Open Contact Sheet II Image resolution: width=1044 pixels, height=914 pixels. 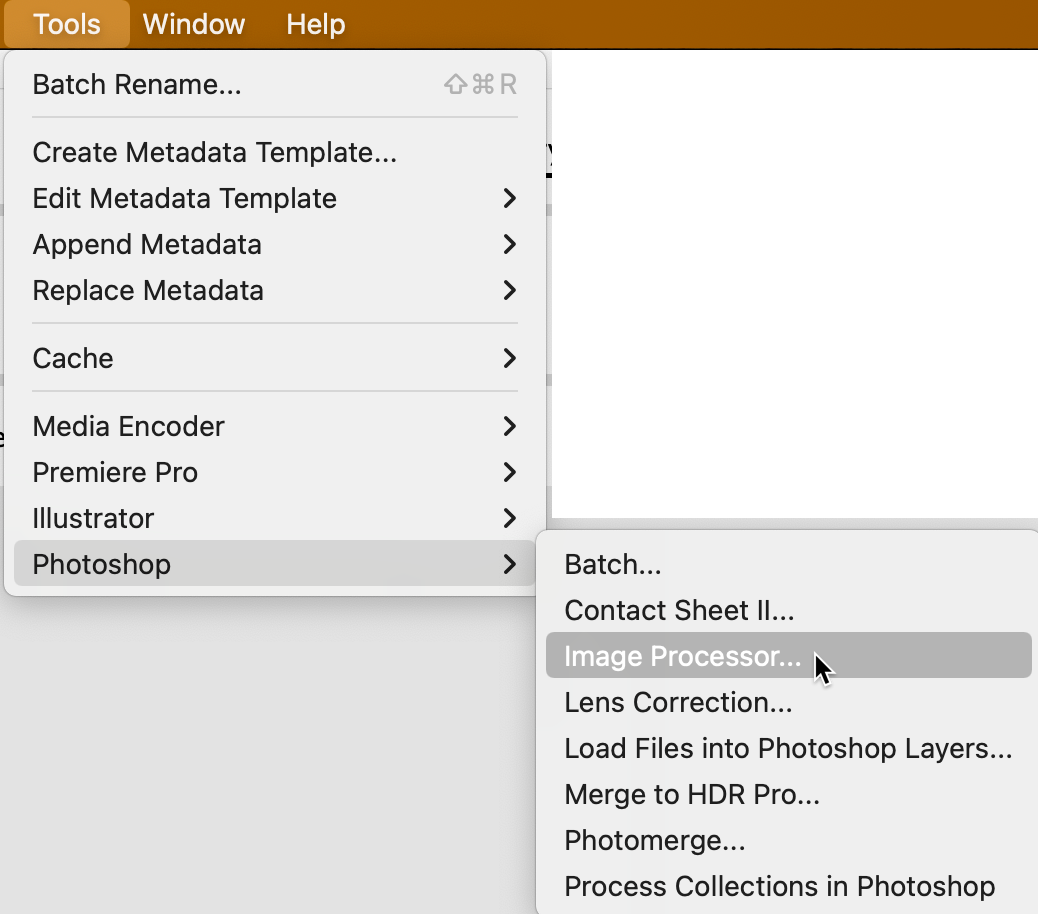pos(679,610)
